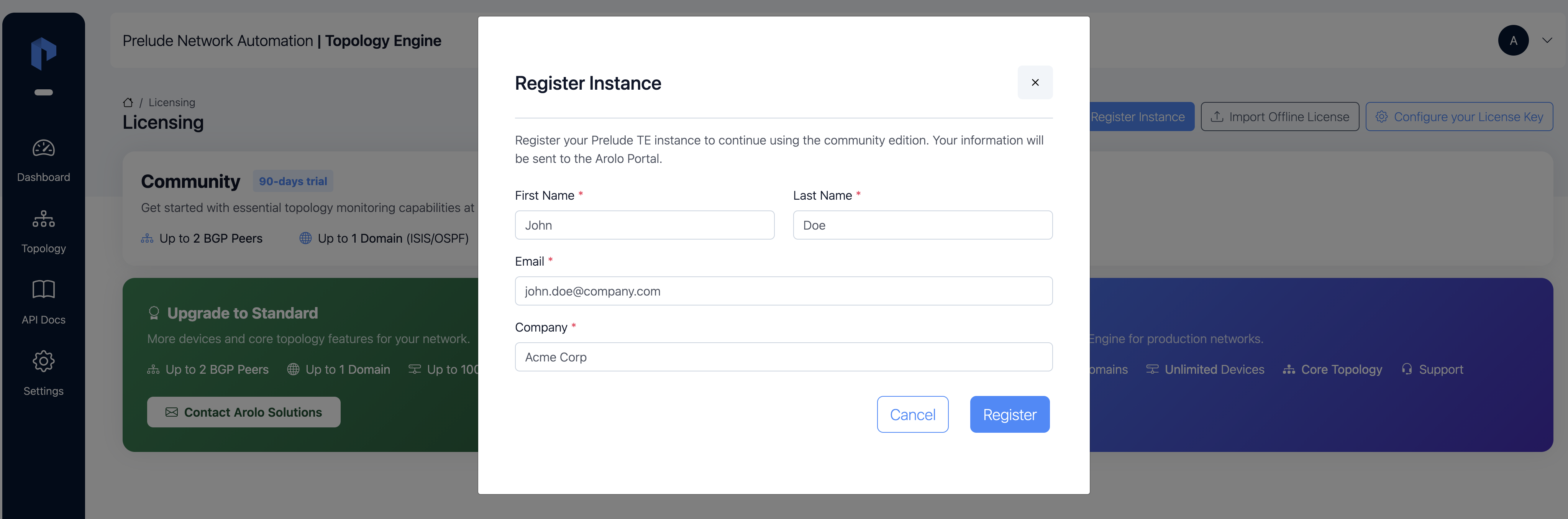This screenshot has height=519, width=1568.
Task: Collapse sidebar using the small bar handle
Action: [44, 93]
